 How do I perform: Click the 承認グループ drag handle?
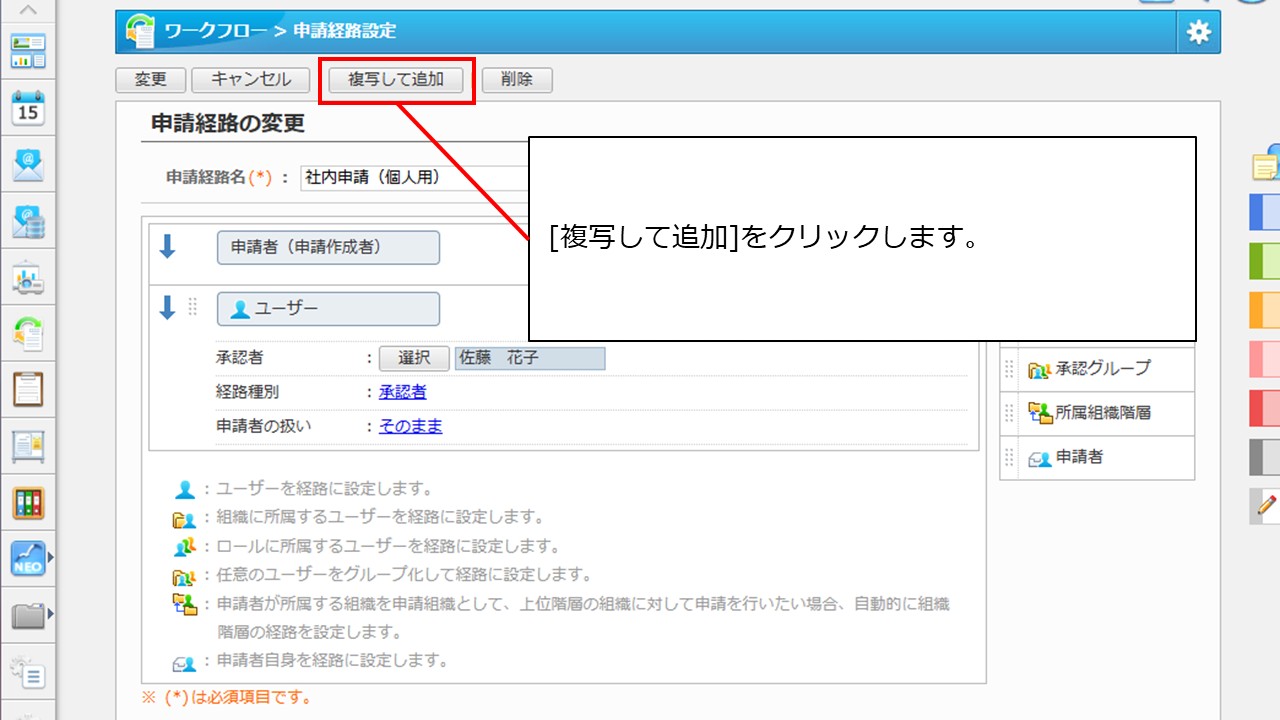click(1009, 368)
